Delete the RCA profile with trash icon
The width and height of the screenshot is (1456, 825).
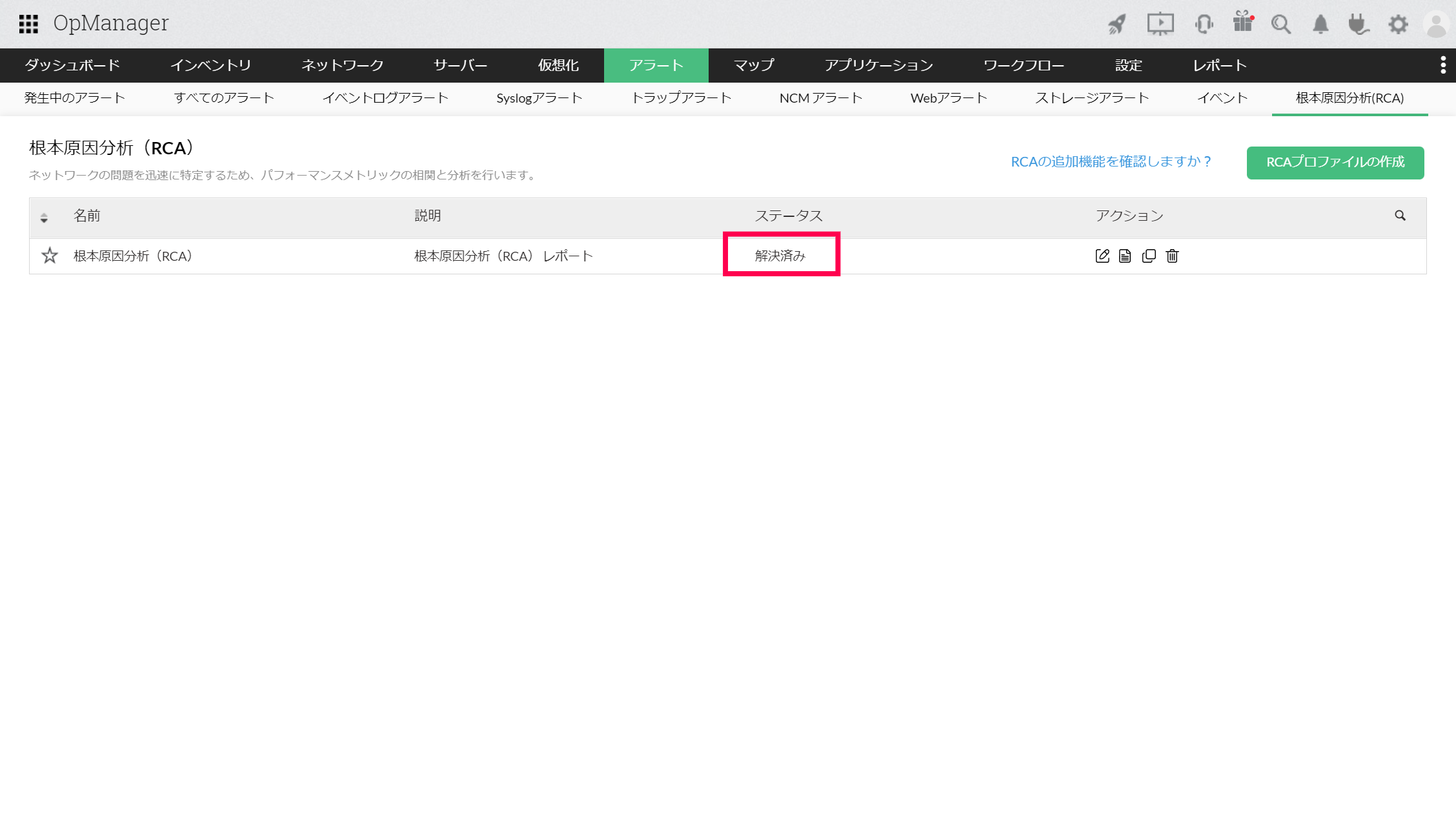pyautogui.click(x=1172, y=256)
